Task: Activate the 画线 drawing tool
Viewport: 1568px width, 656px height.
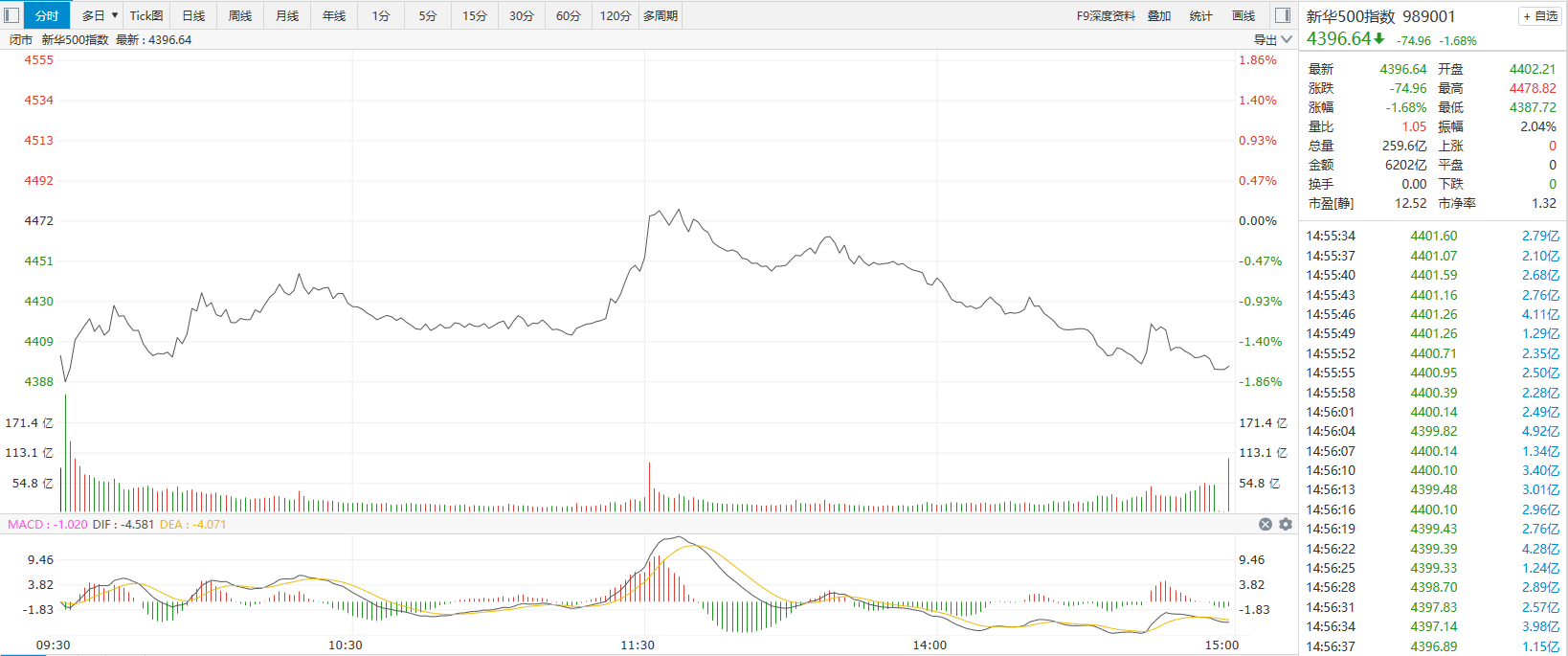Action: click(1243, 15)
